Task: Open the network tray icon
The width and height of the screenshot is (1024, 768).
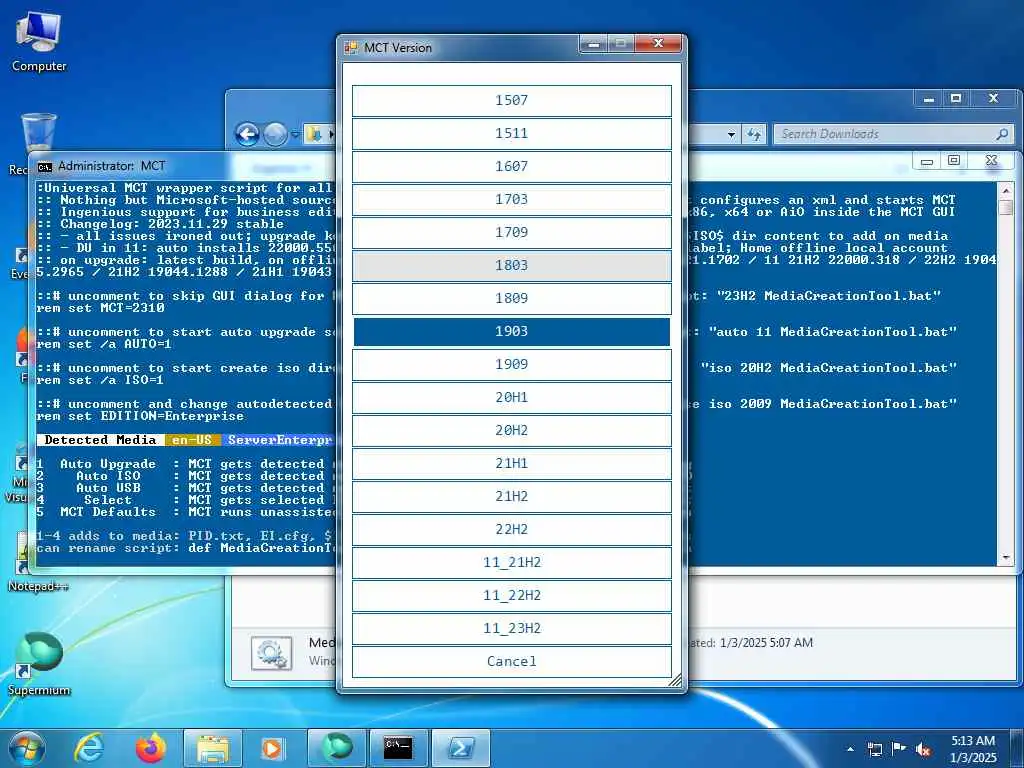Action: (874, 749)
